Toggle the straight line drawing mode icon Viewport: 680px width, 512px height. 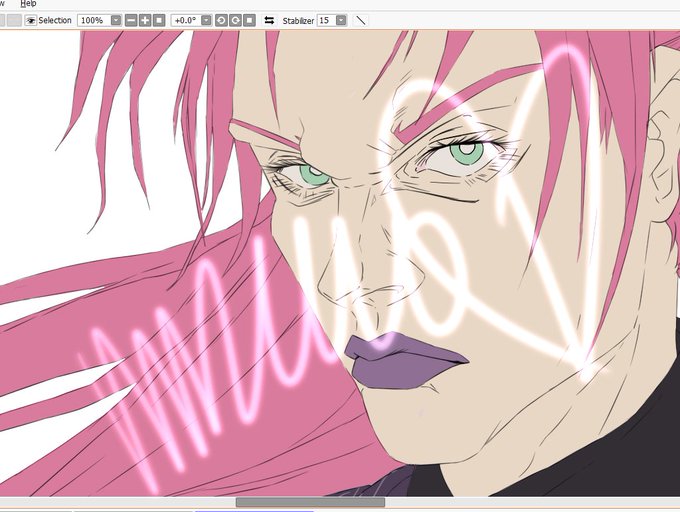pyautogui.click(x=361, y=20)
